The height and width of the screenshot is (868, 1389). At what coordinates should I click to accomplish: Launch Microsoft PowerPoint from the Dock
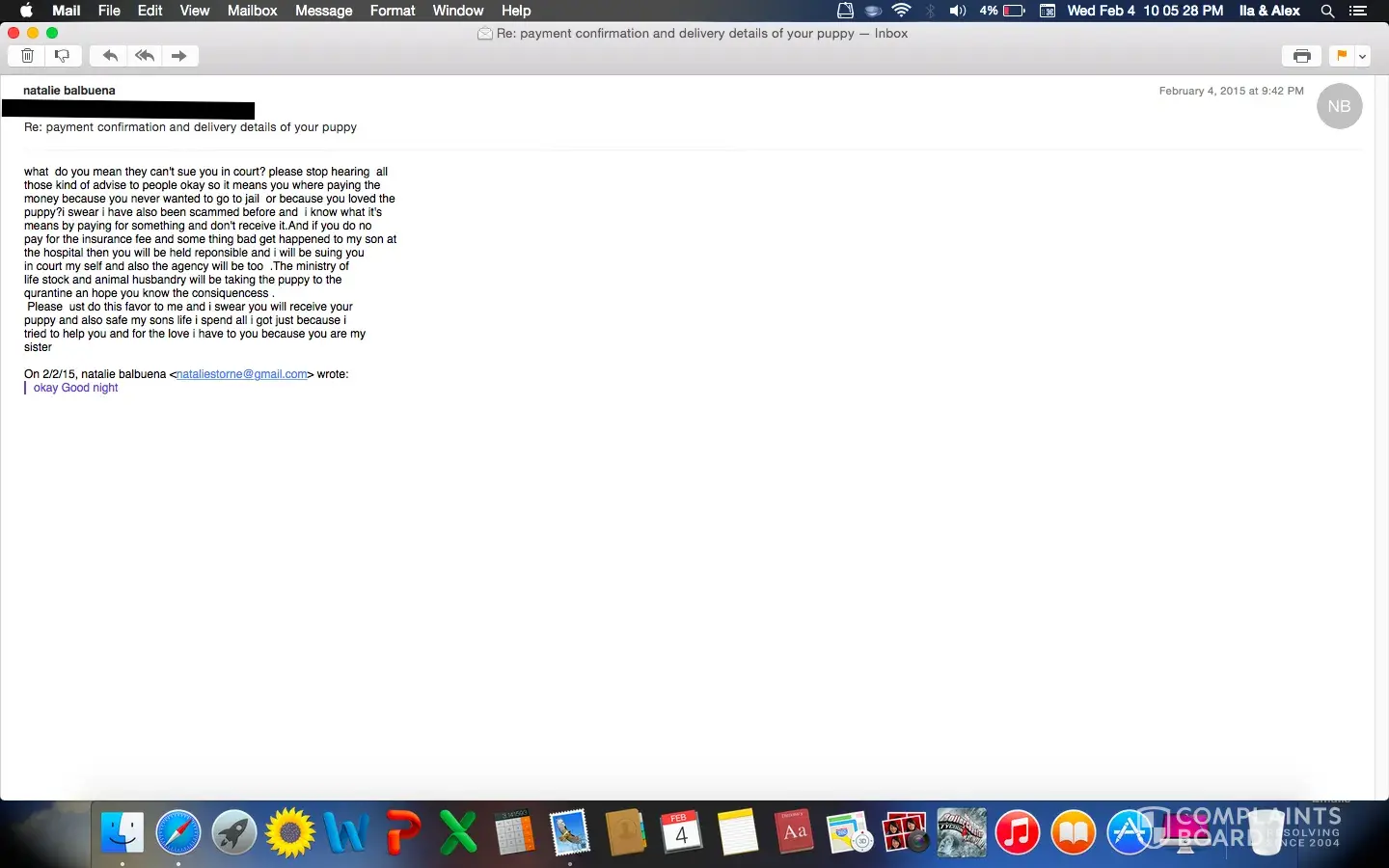pyautogui.click(x=402, y=832)
